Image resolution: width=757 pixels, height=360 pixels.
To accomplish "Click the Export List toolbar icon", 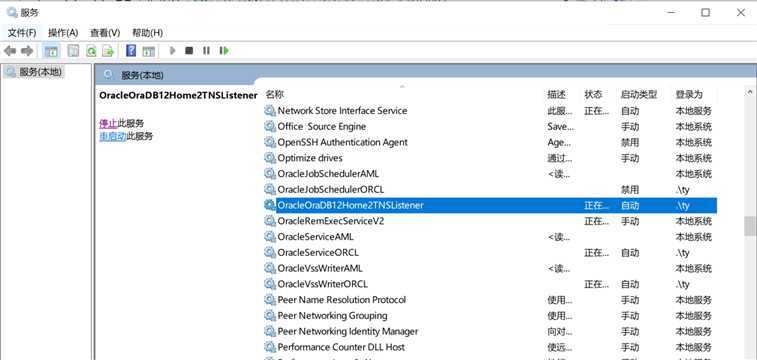I will pos(108,51).
